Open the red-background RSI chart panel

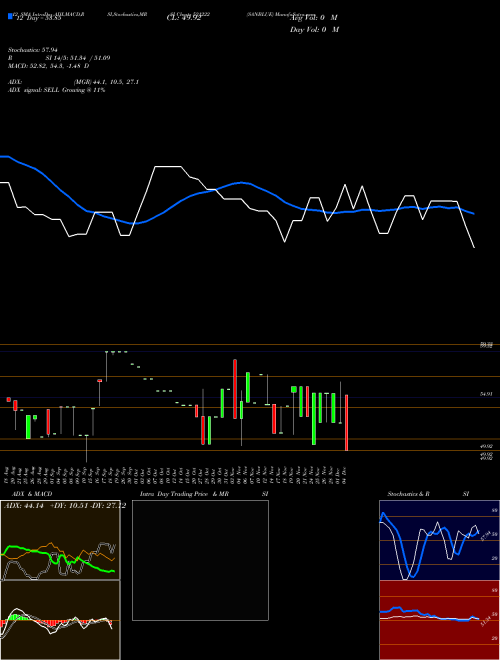coord(439,620)
